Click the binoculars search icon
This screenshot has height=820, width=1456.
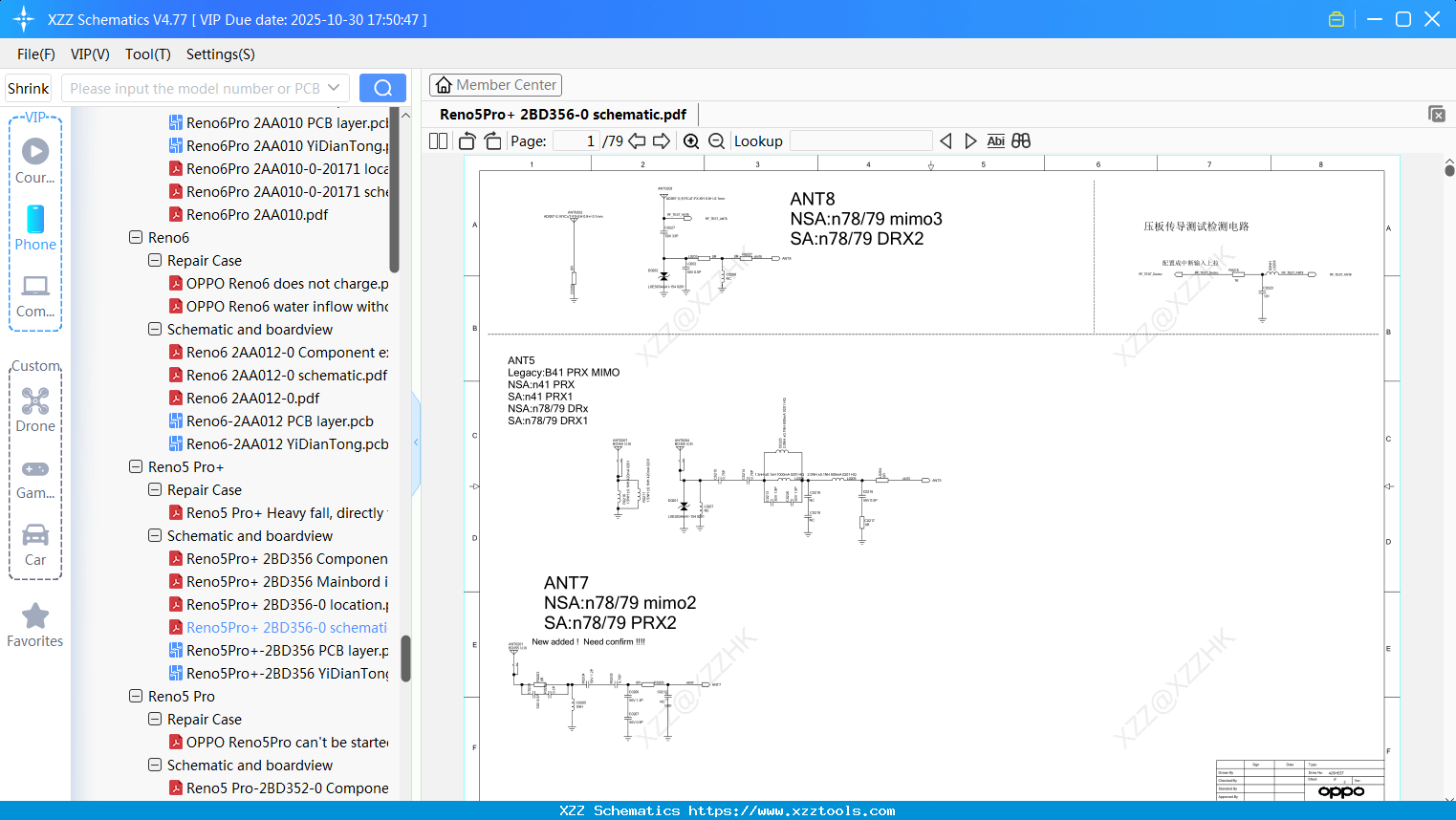click(x=1021, y=141)
